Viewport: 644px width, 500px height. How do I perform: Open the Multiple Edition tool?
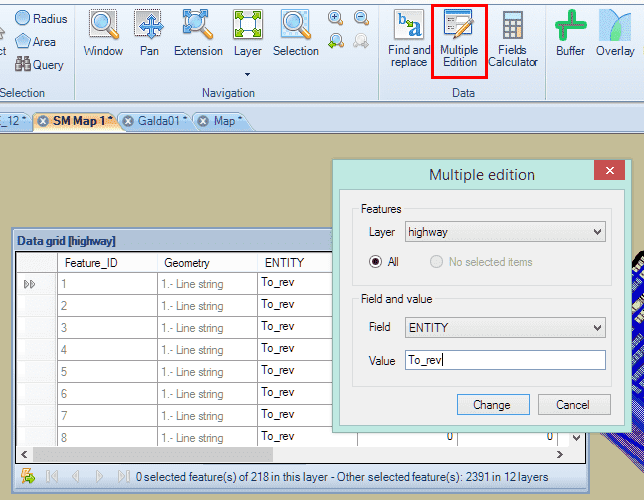(459, 39)
